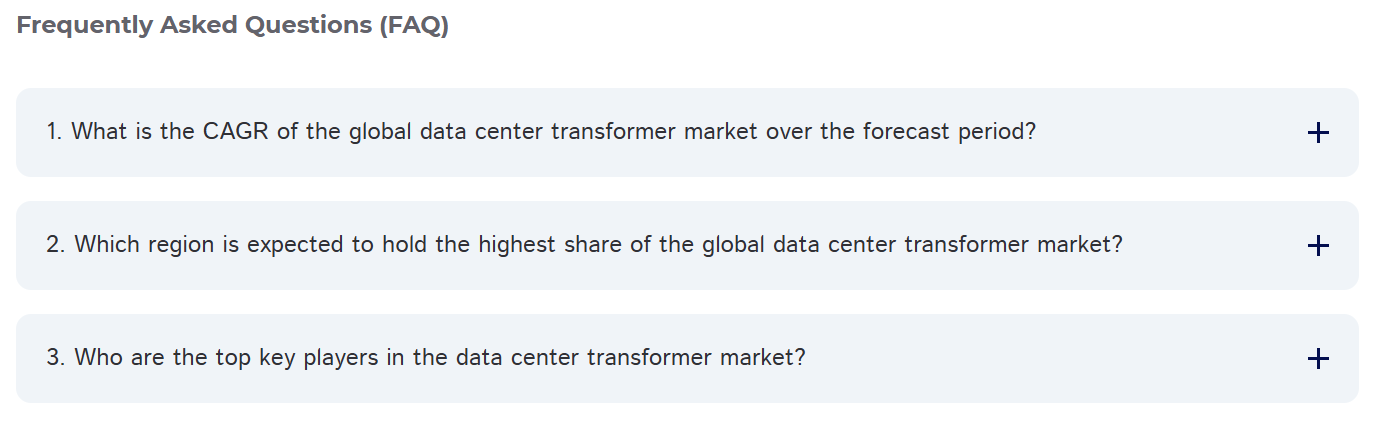This screenshot has height=426, width=1375.
Task: Click the word "CAGR" in the first question
Action: click(x=235, y=131)
